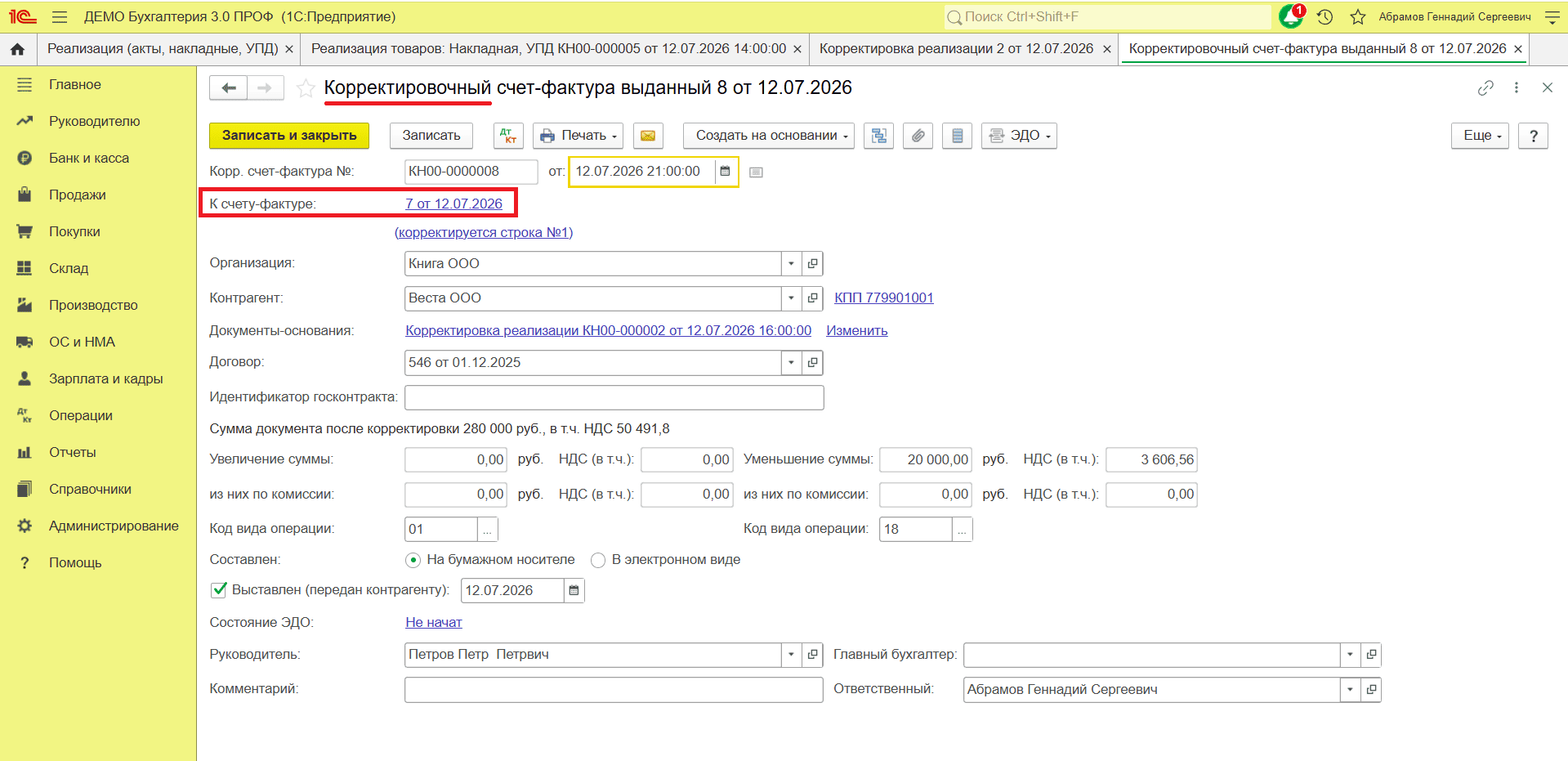Open calendar for Выставлен date
The width and height of the screenshot is (1568, 761).
pos(574,590)
